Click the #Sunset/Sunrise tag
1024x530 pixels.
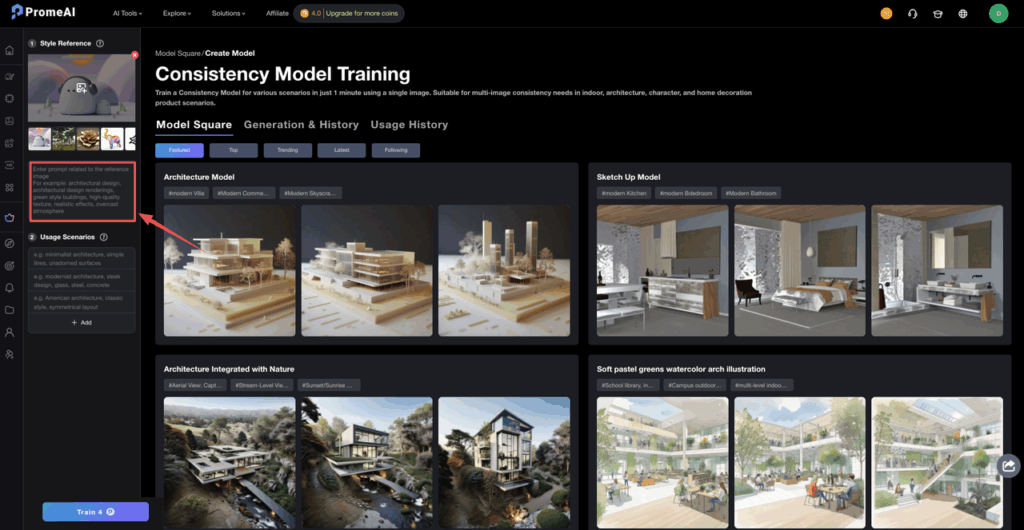[328, 385]
